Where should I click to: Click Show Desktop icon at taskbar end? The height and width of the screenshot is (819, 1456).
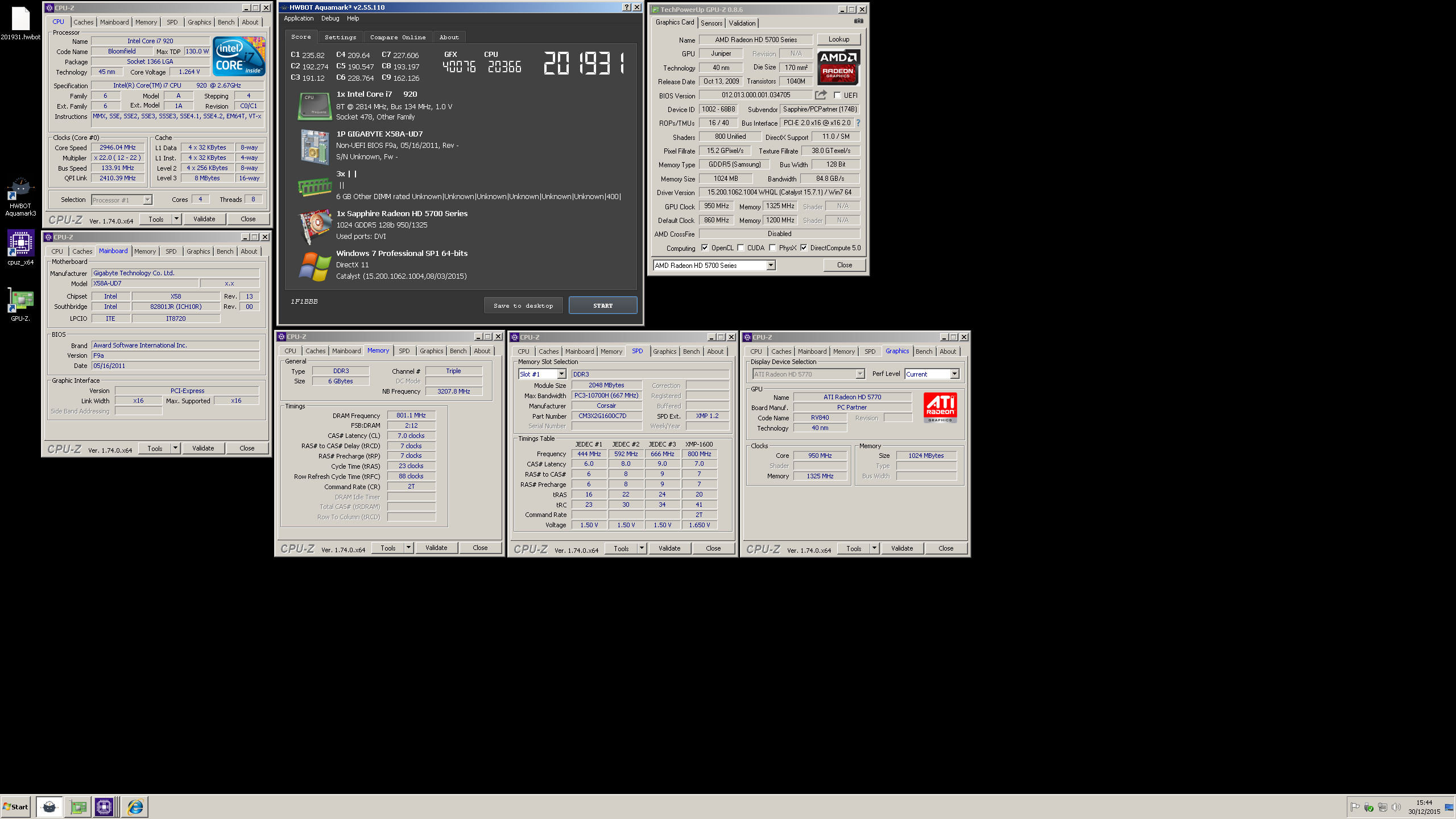(1449, 807)
